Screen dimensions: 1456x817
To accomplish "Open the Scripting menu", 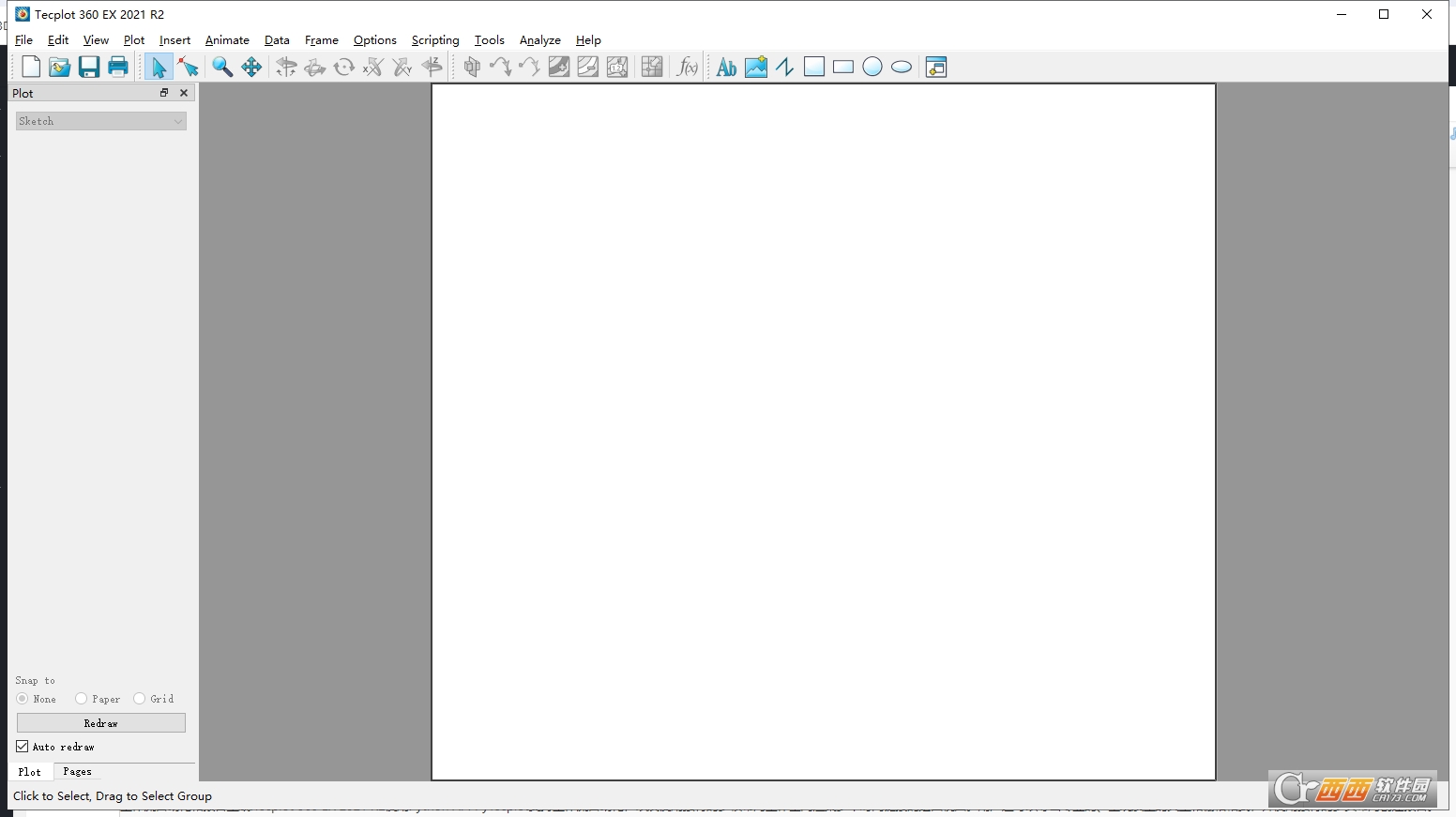I will tap(435, 40).
